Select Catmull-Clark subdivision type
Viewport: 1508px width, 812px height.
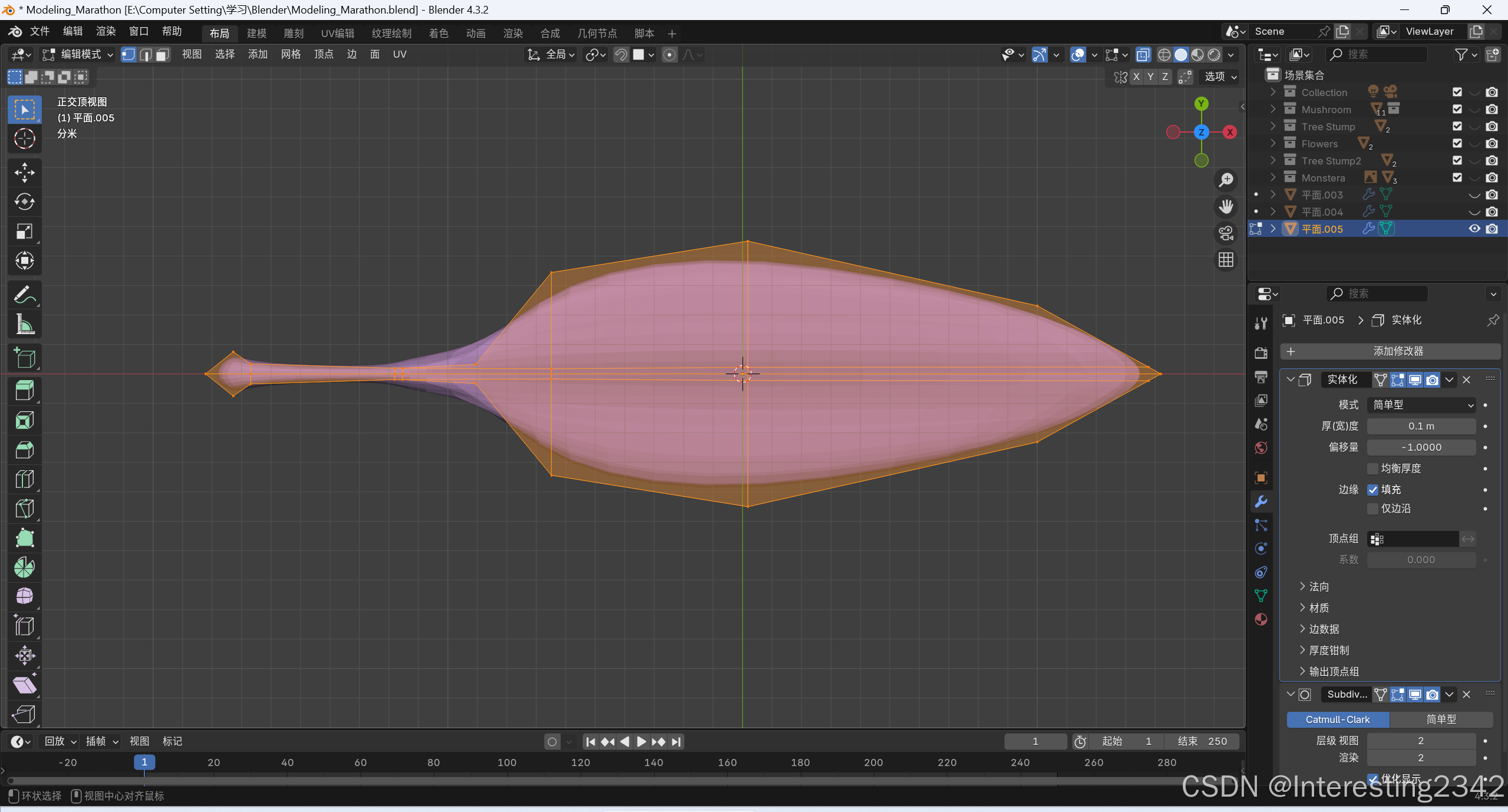pos(1337,719)
